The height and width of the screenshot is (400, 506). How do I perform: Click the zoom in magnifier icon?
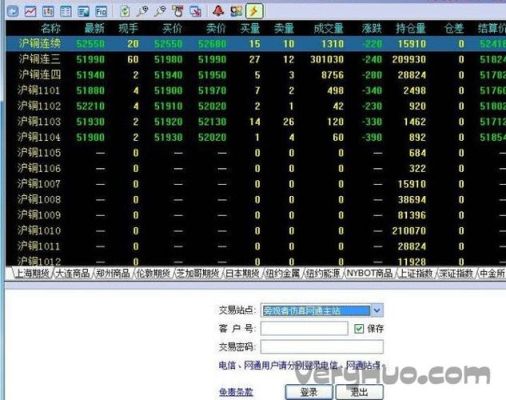coord(143,12)
